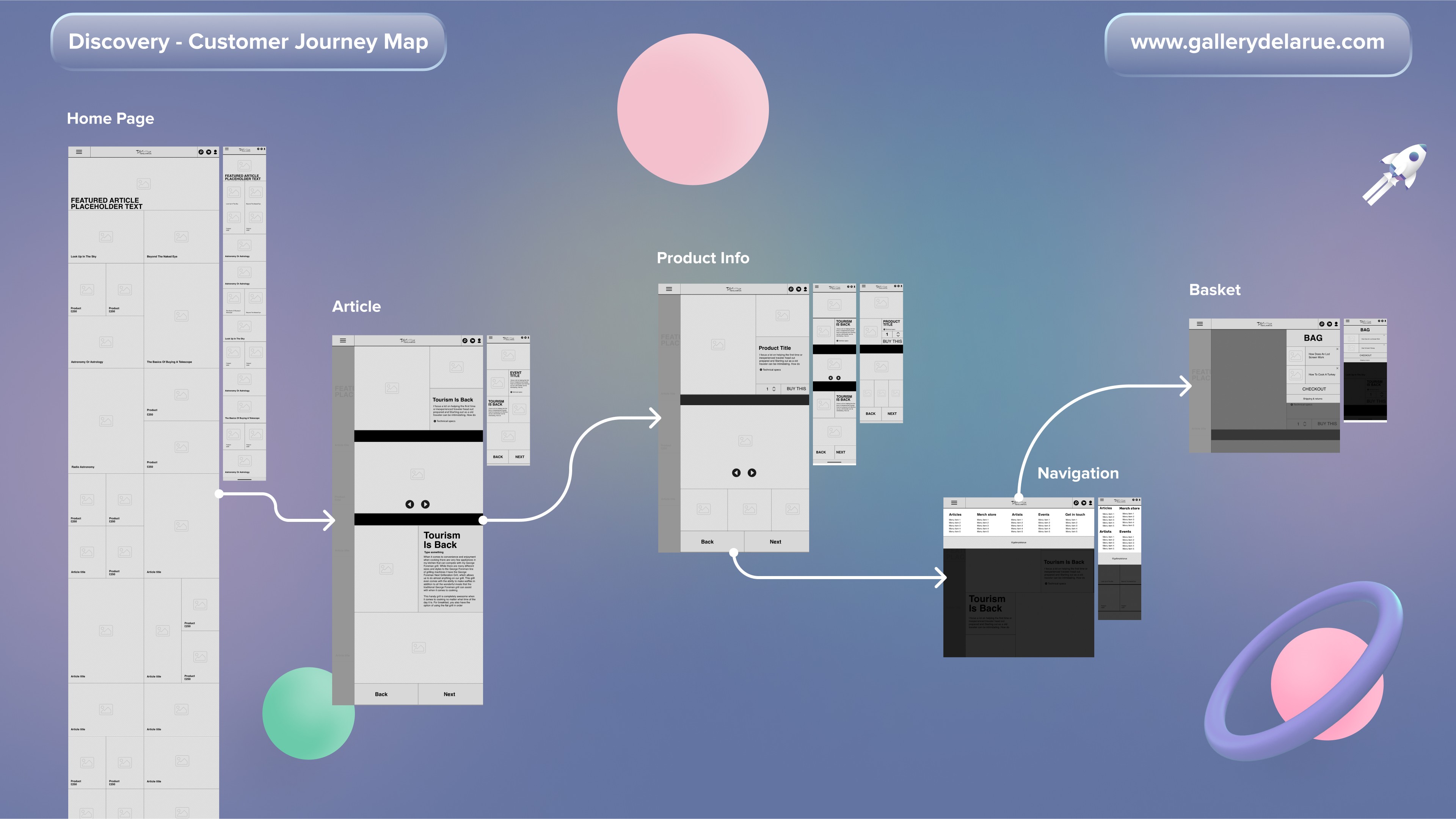Viewport: 1456px width, 819px height.
Task: Click cart icon in Navigation desktop wireframe header
Action: coord(1084,503)
